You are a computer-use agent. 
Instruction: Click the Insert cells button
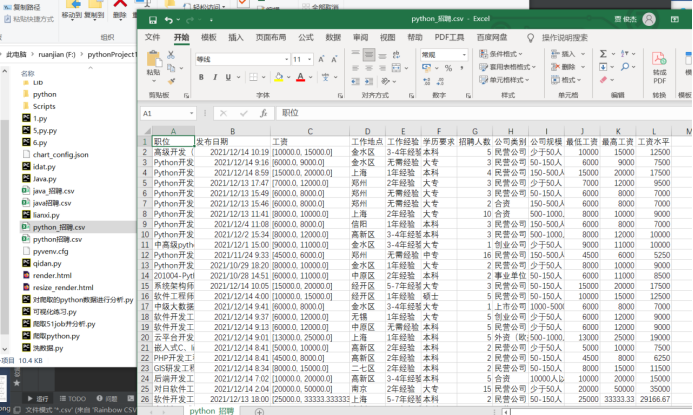568,54
